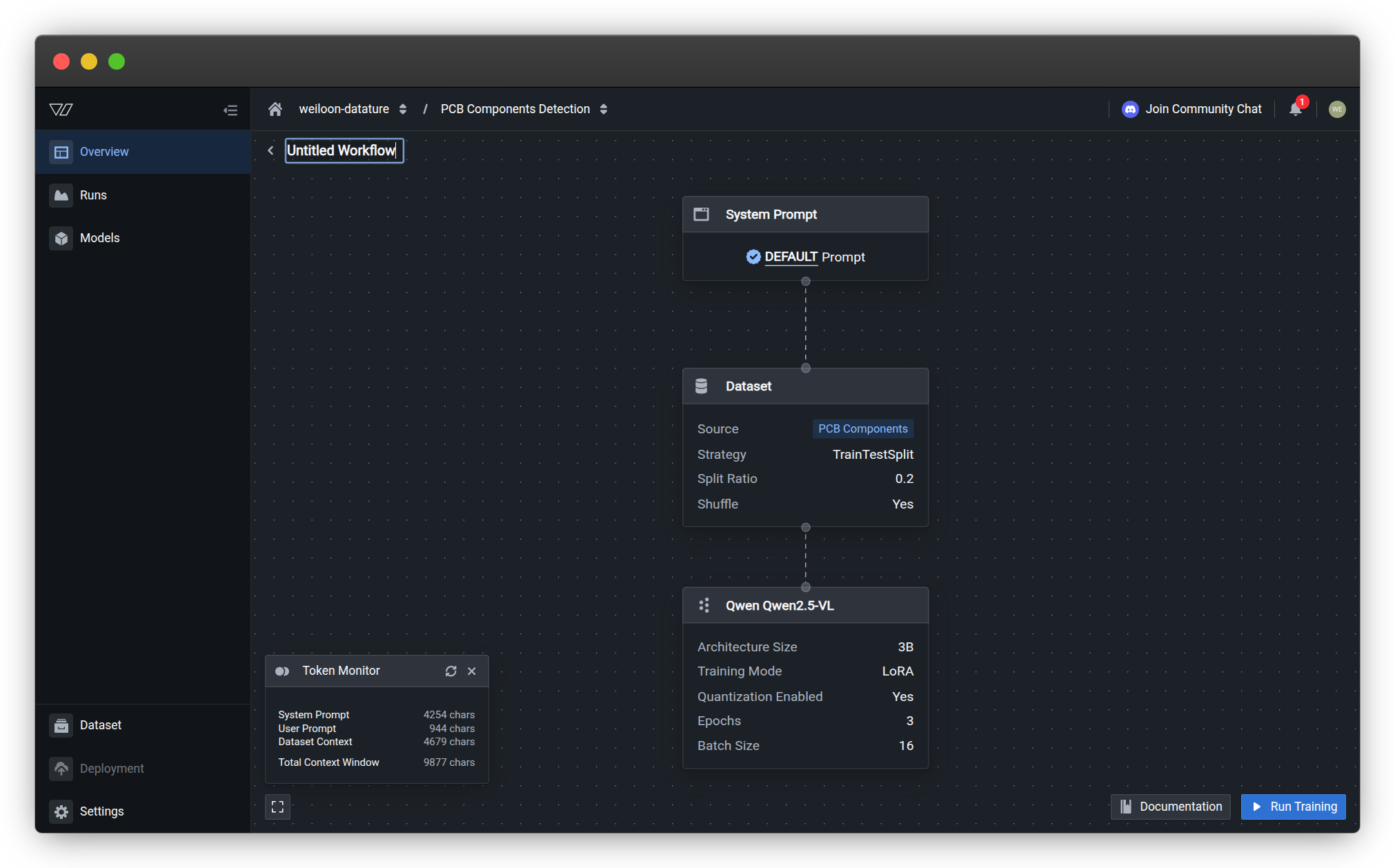Refresh the Token Monitor panel
This screenshot has width=1395, height=868.
(451, 671)
